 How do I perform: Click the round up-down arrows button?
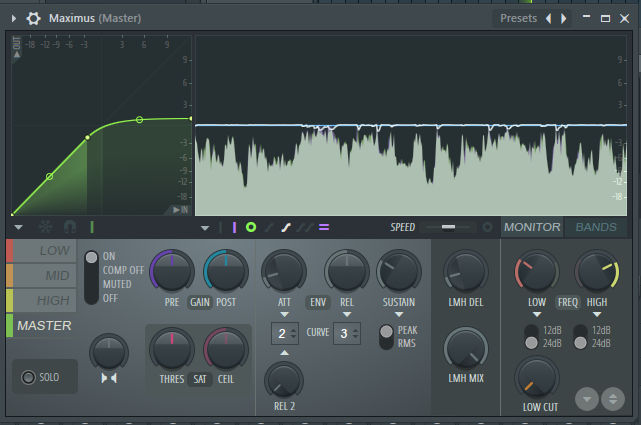[613, 399]
